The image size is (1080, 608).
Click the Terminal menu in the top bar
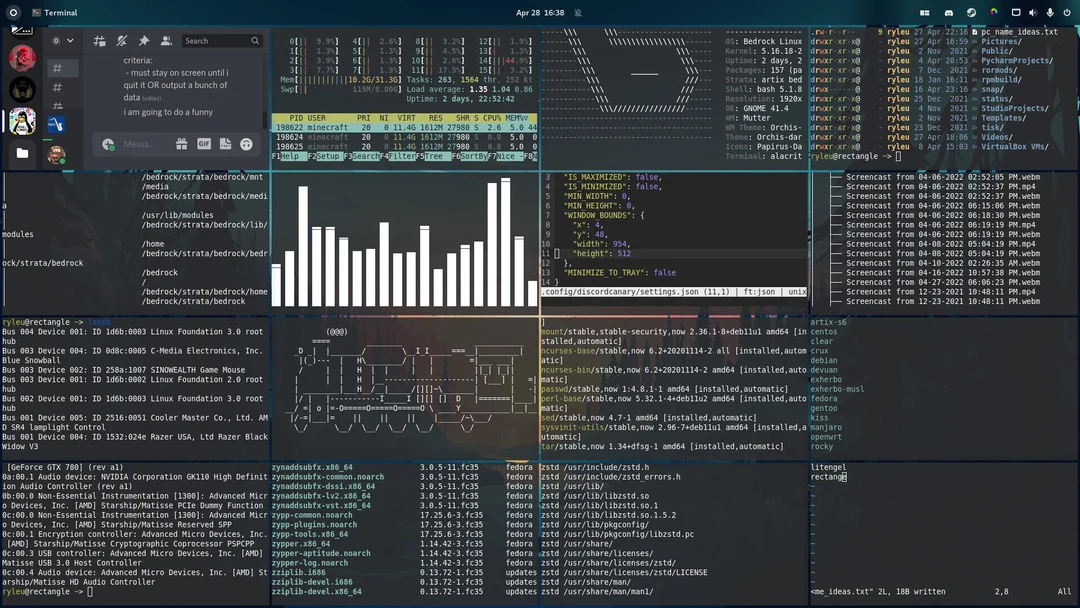(x=53, y=12)
